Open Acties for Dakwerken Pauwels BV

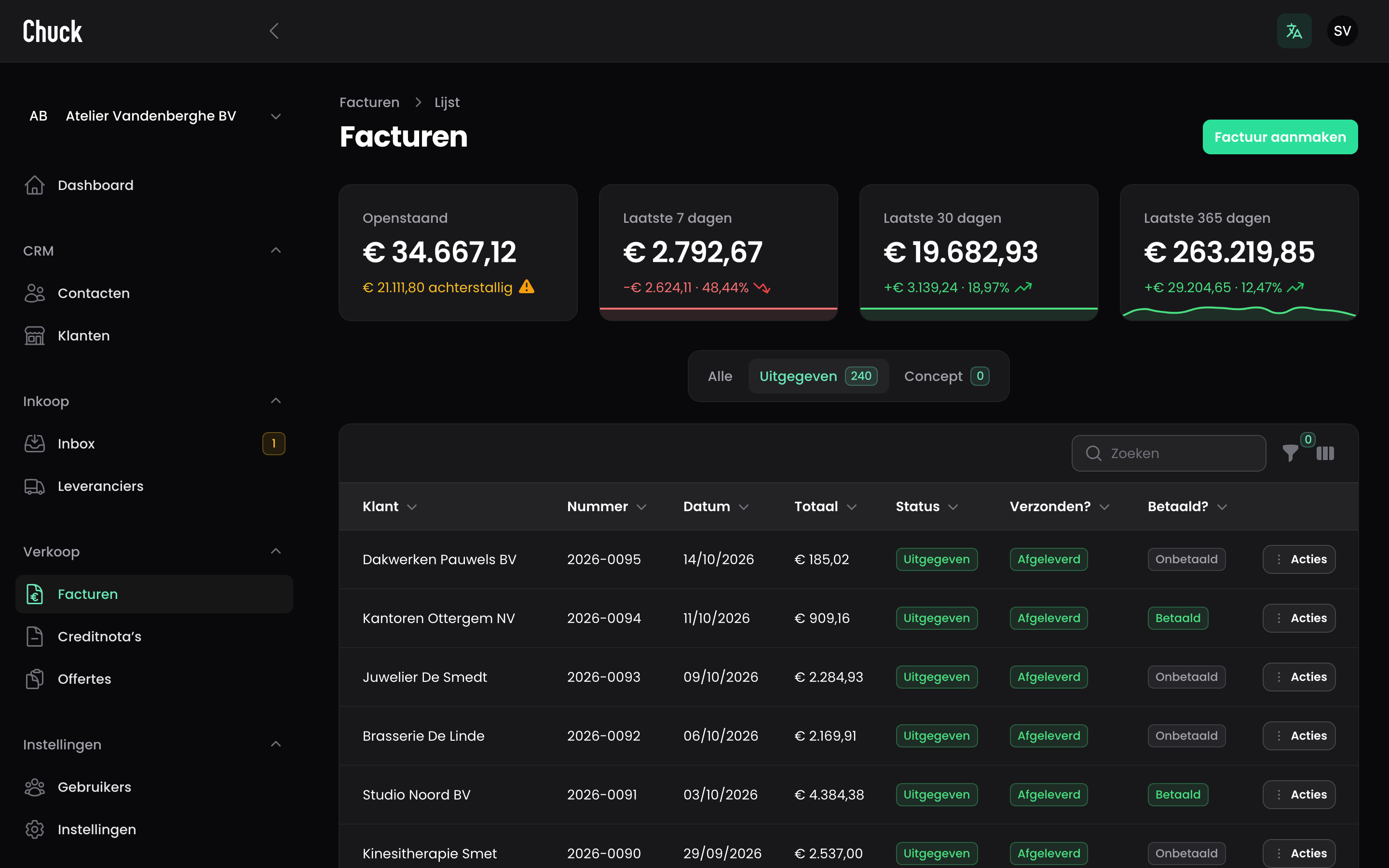[1299, 559]
